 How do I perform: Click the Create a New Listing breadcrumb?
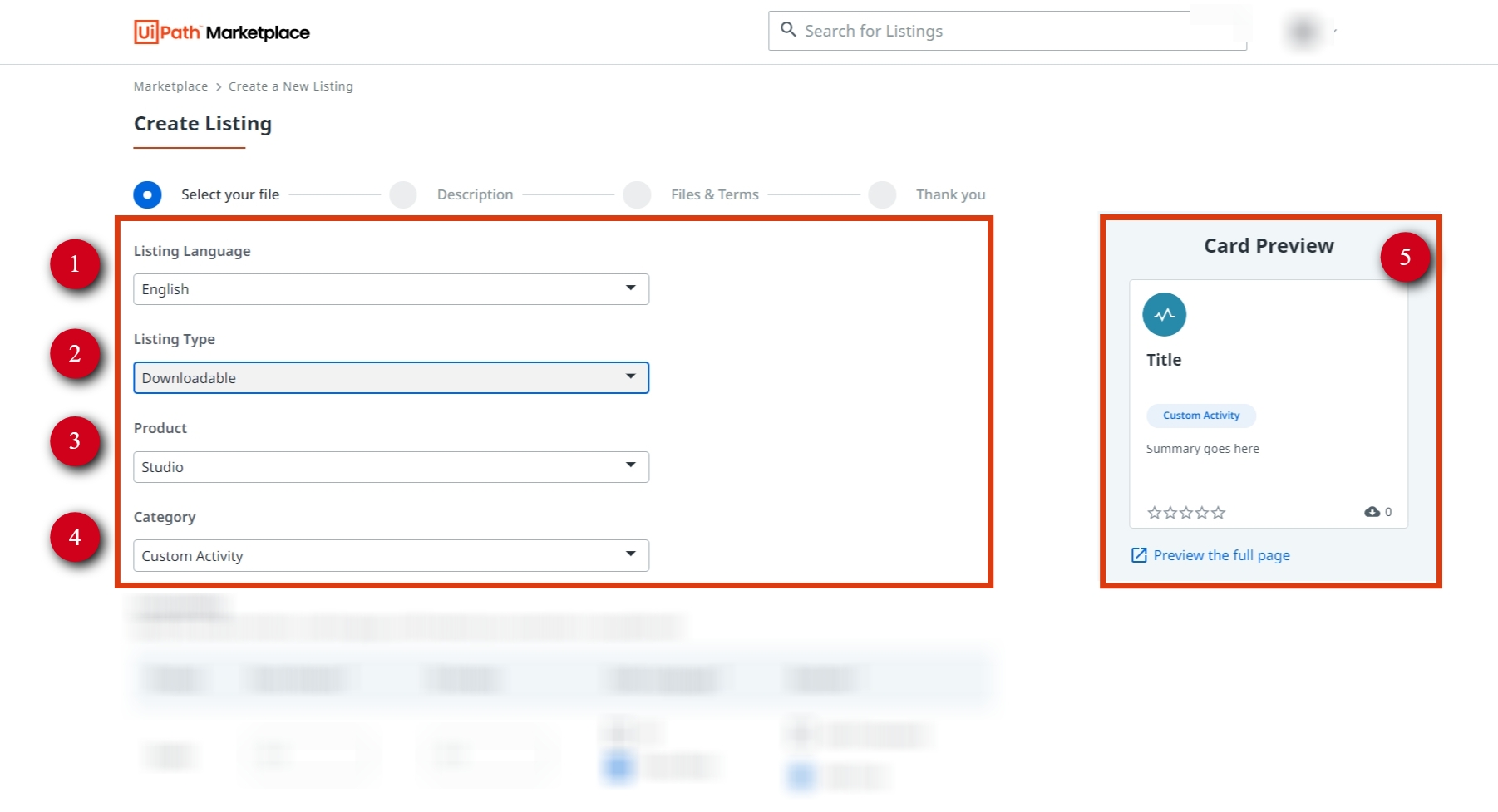290,86
